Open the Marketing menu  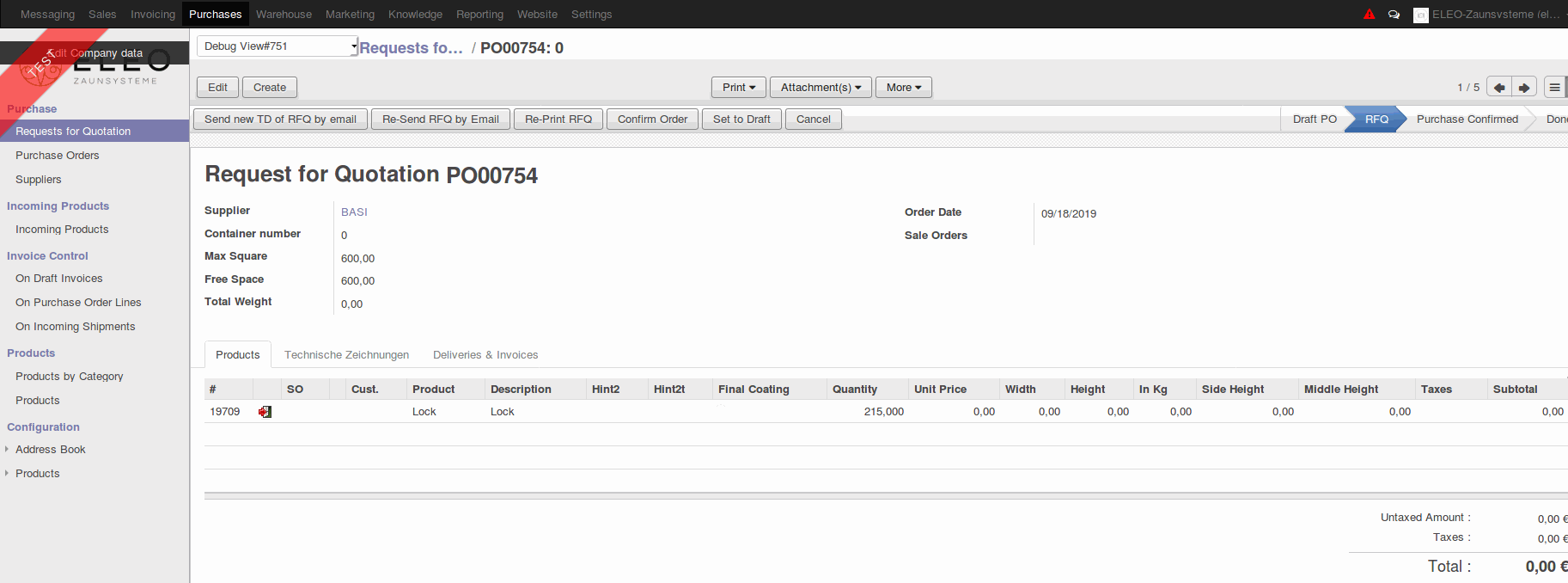[350, 15]
